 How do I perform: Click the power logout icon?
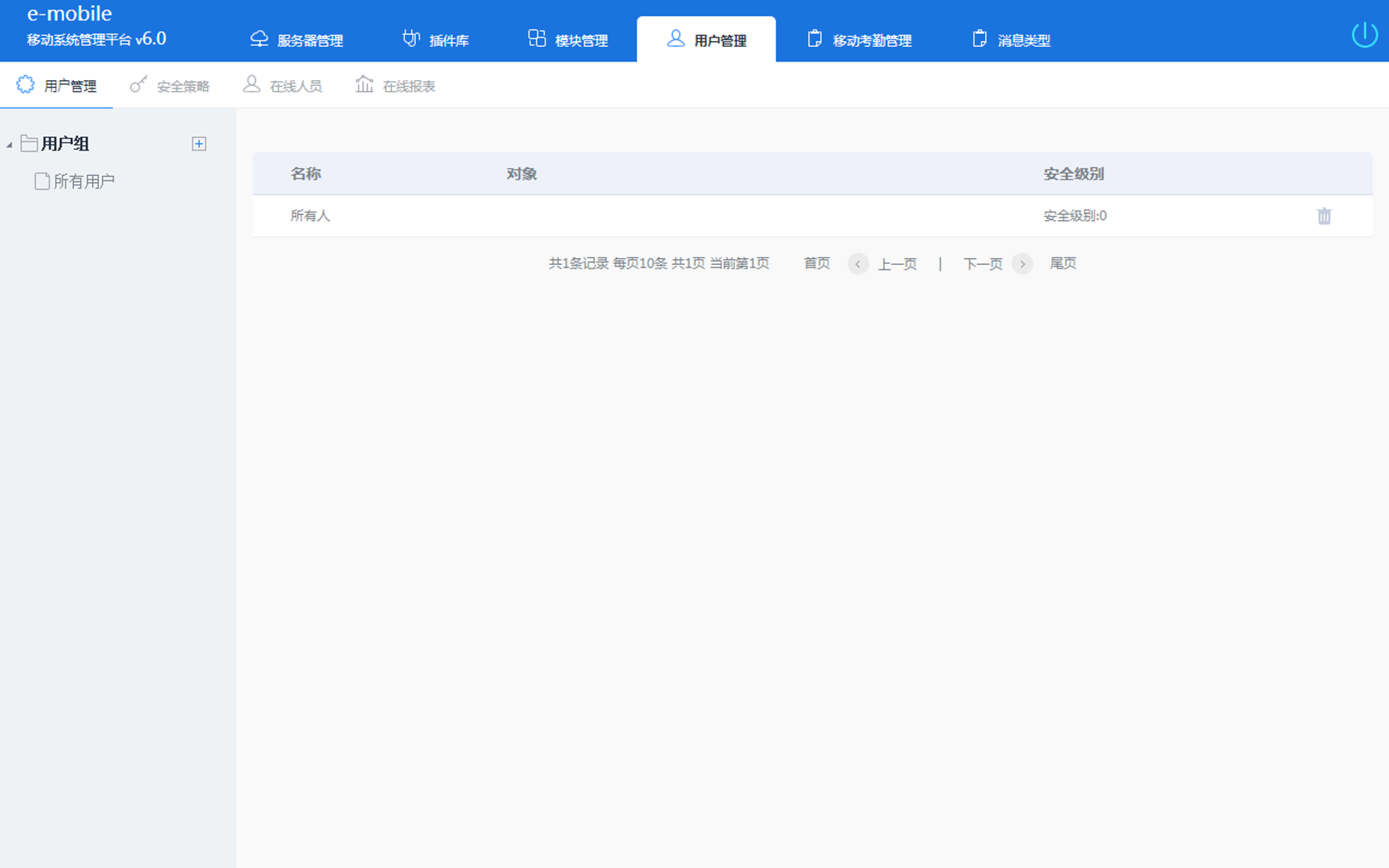pos(1365,34)
